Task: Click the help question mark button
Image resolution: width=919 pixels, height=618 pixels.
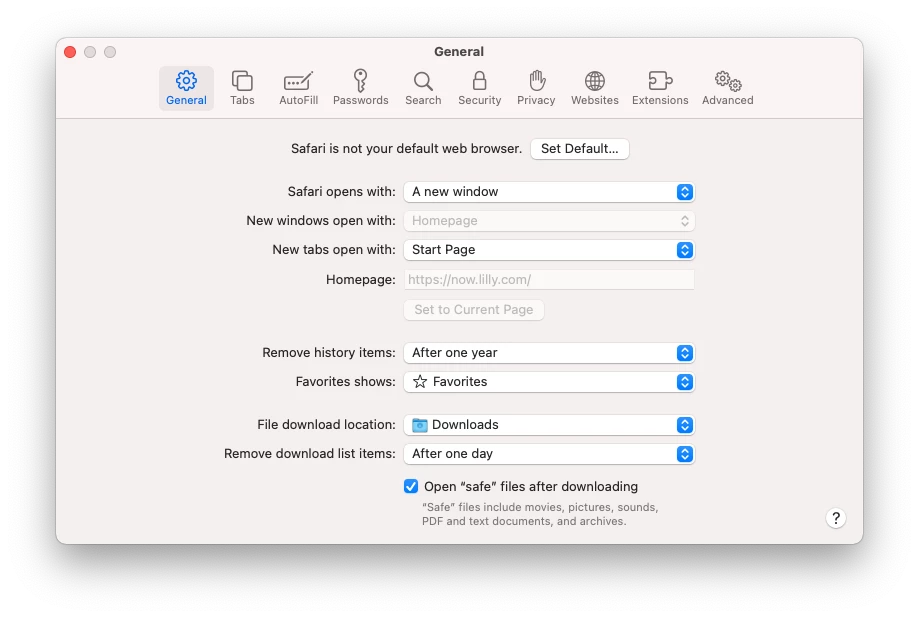Action: point(836,518)
